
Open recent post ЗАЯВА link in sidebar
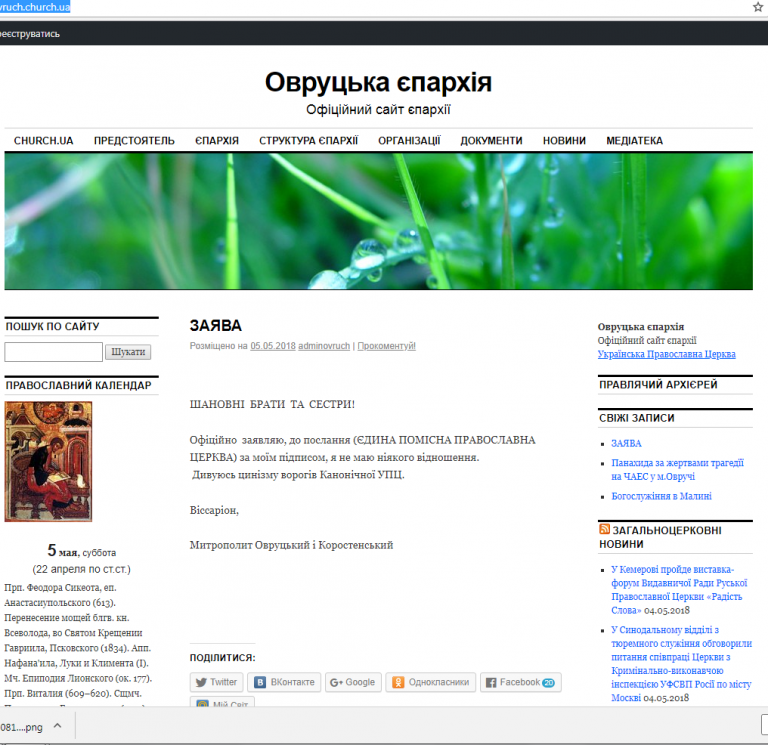point(626,443)
